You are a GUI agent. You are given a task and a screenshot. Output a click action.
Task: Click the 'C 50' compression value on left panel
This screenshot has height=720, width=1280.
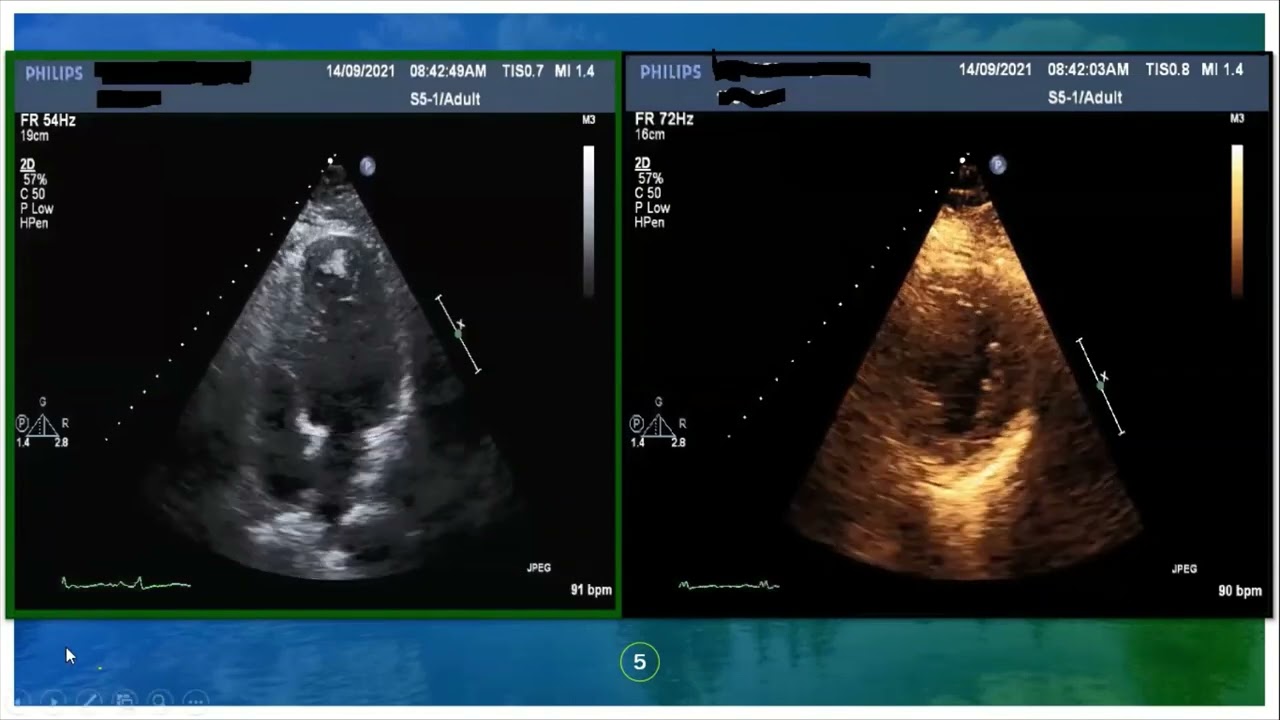tap(33, 194)
